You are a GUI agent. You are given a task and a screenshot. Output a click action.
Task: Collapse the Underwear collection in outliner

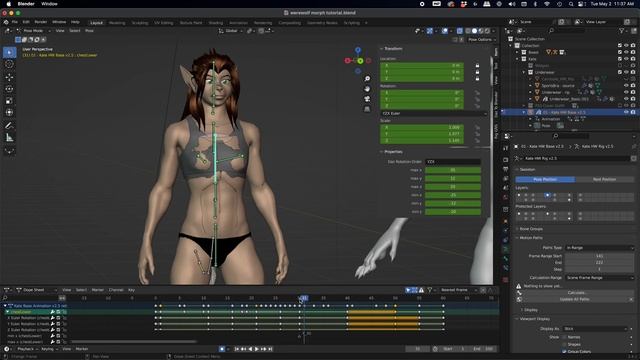click(x=524, y=72)
